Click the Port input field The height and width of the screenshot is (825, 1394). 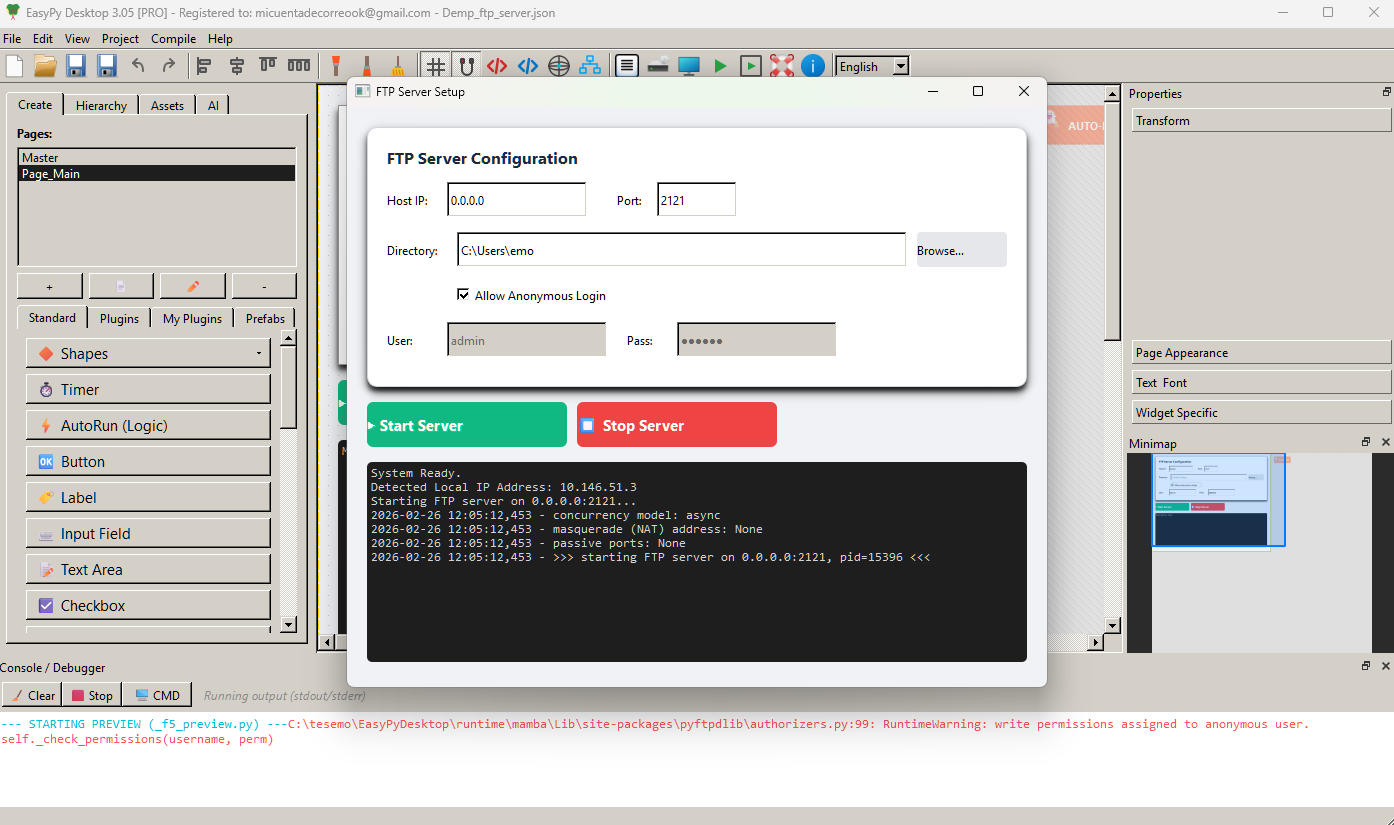tap(696, 199)
